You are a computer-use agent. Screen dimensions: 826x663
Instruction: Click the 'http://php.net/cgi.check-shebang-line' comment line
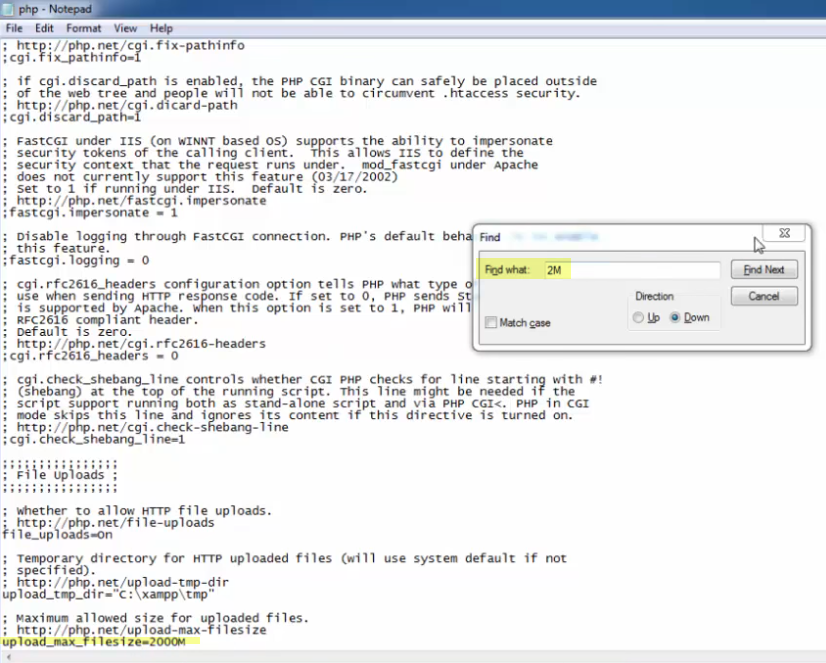coord(145,427)
